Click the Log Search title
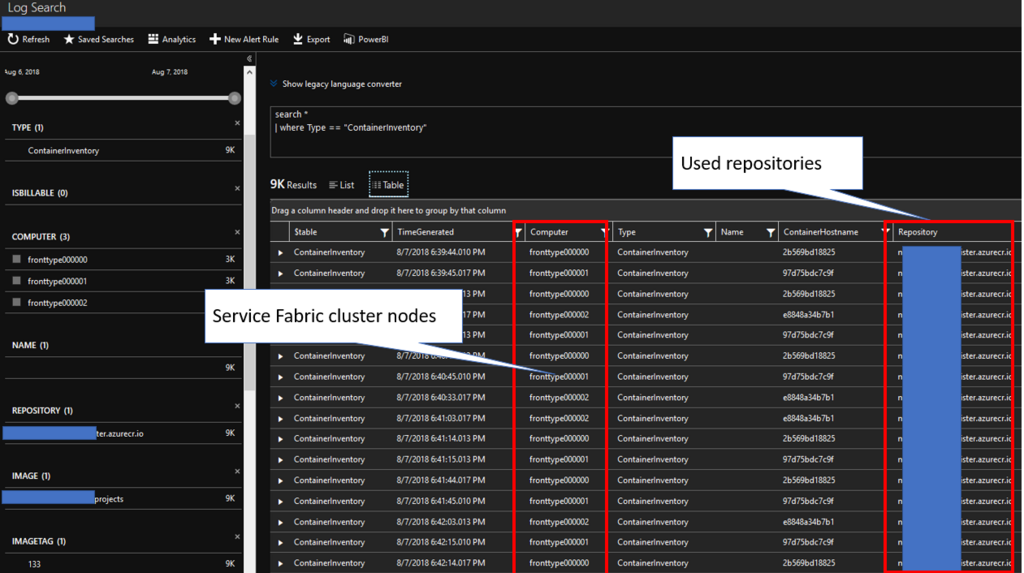Screen dimensions: 1024x573 (x=37, y=8)
